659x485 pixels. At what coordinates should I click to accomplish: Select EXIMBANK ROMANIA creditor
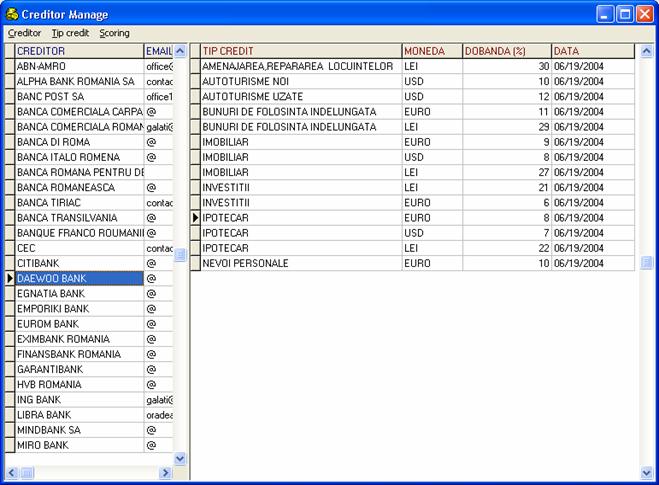tap(79, 339)
